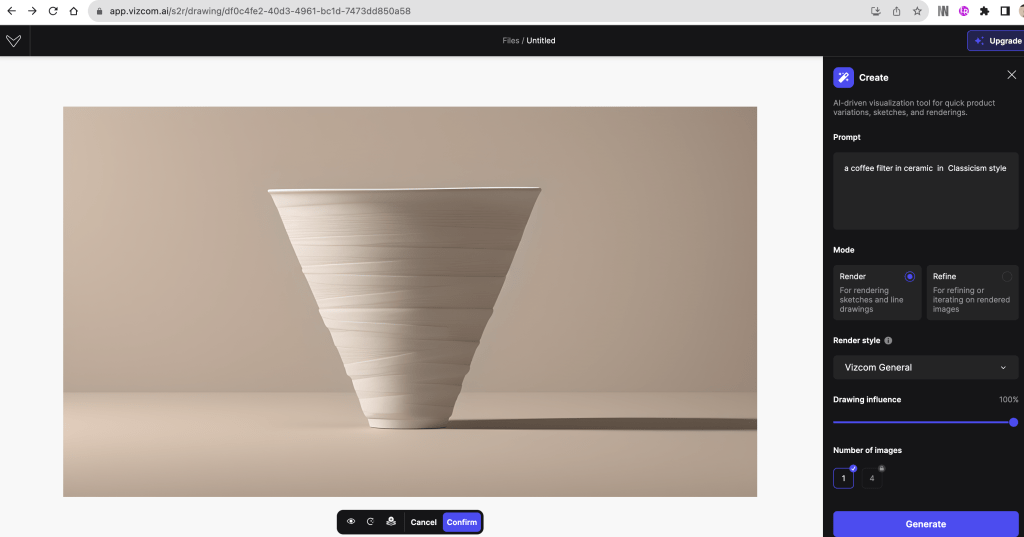This screenshot has width=1024, height=537.
Task: Click the Vizcom logo icon
Action: tap(13, 41)
